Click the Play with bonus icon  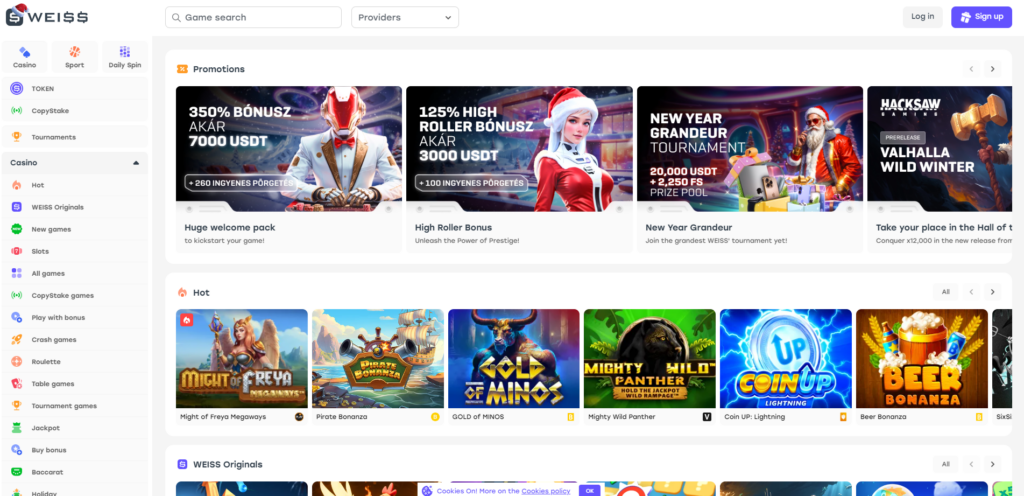click(16, 317)
